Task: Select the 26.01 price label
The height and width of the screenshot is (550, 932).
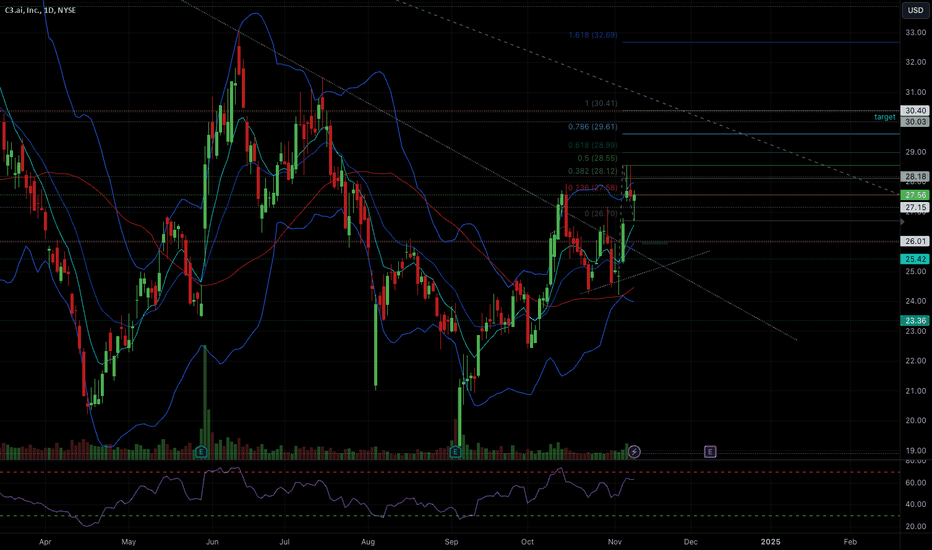Action: click(915, 241)
